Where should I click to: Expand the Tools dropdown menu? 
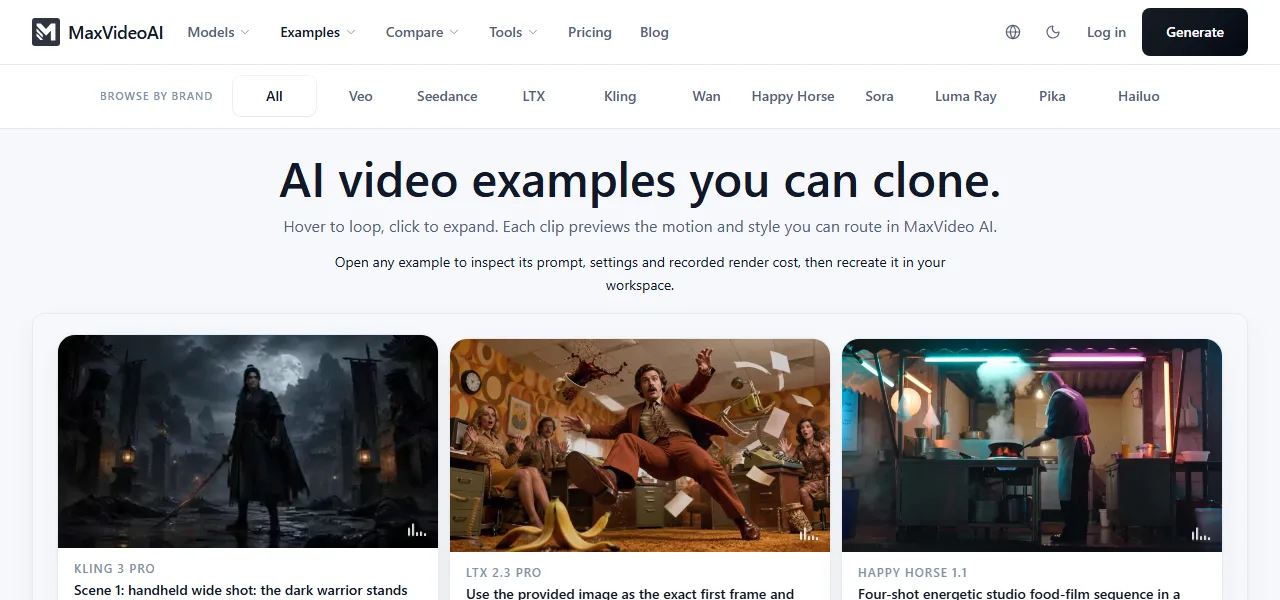click(513, 32)
